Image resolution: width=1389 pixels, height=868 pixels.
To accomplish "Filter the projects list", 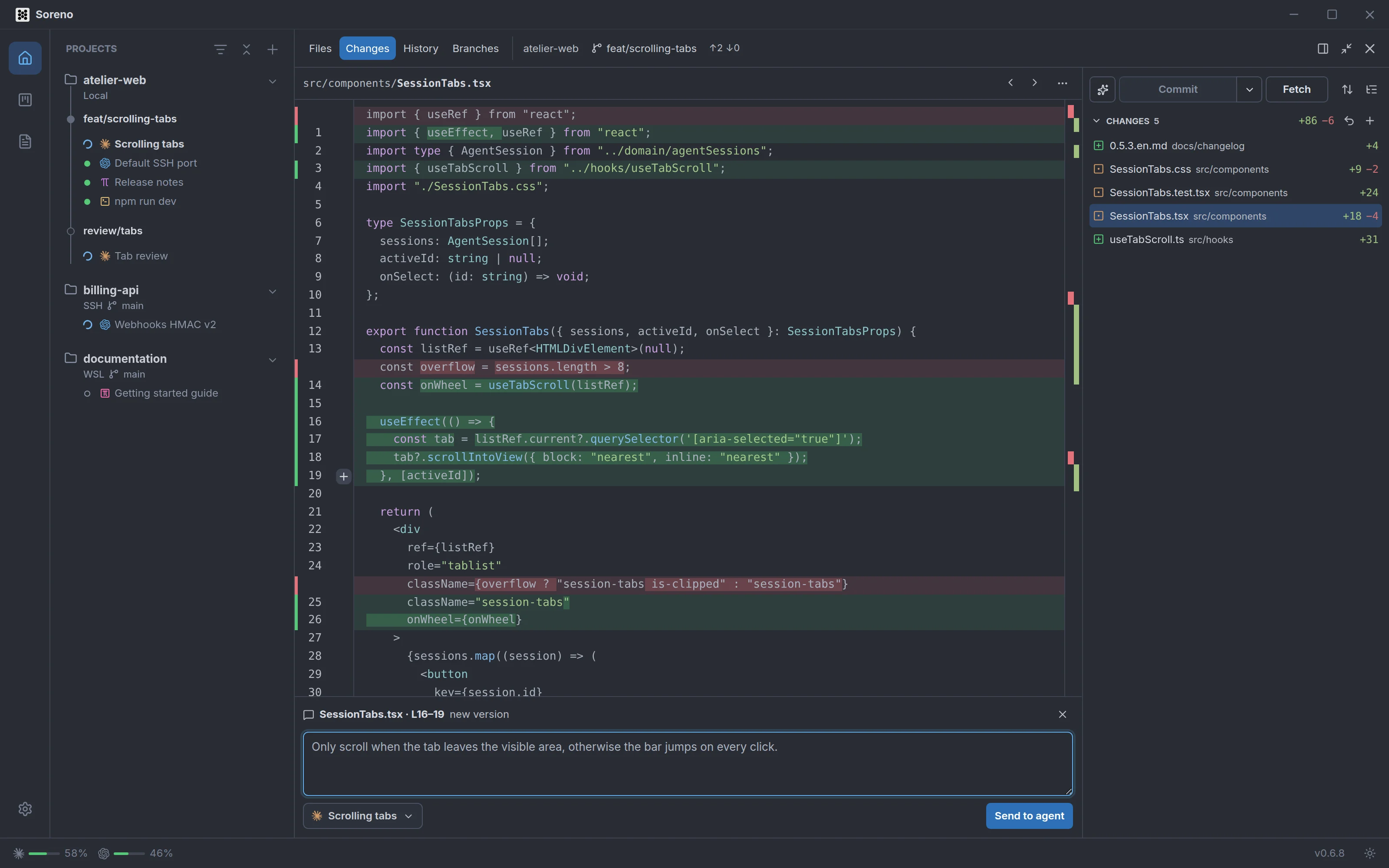I will tap(221, 49).
